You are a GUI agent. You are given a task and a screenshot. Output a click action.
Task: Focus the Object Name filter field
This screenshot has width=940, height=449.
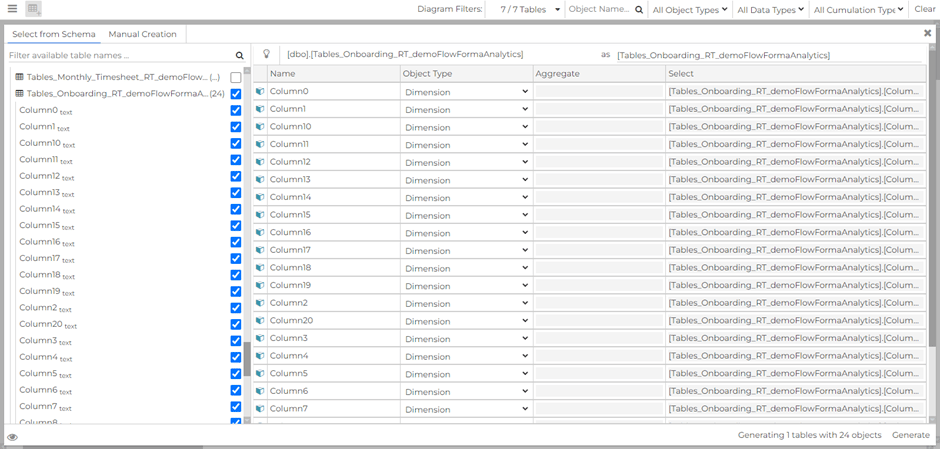tap(600, 10)
